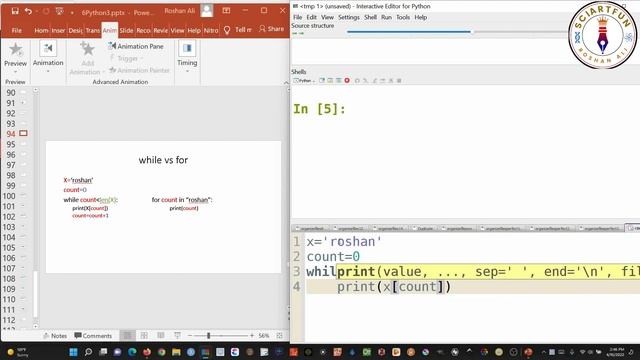Select slide 94 thumbnail
The width and height of the screenshot is (640, 360).
[23, 133]
